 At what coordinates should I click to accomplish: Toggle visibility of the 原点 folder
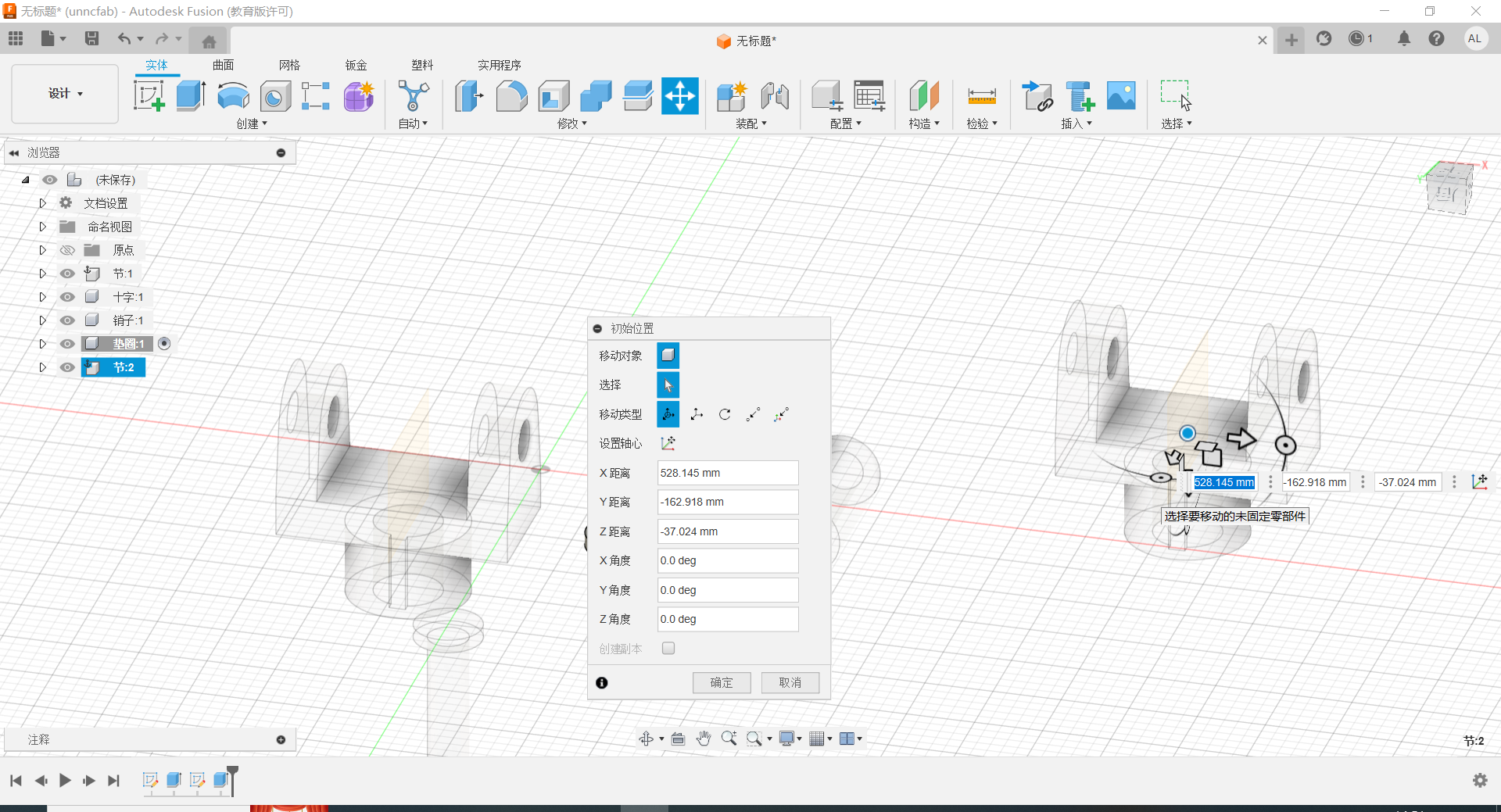68,250
